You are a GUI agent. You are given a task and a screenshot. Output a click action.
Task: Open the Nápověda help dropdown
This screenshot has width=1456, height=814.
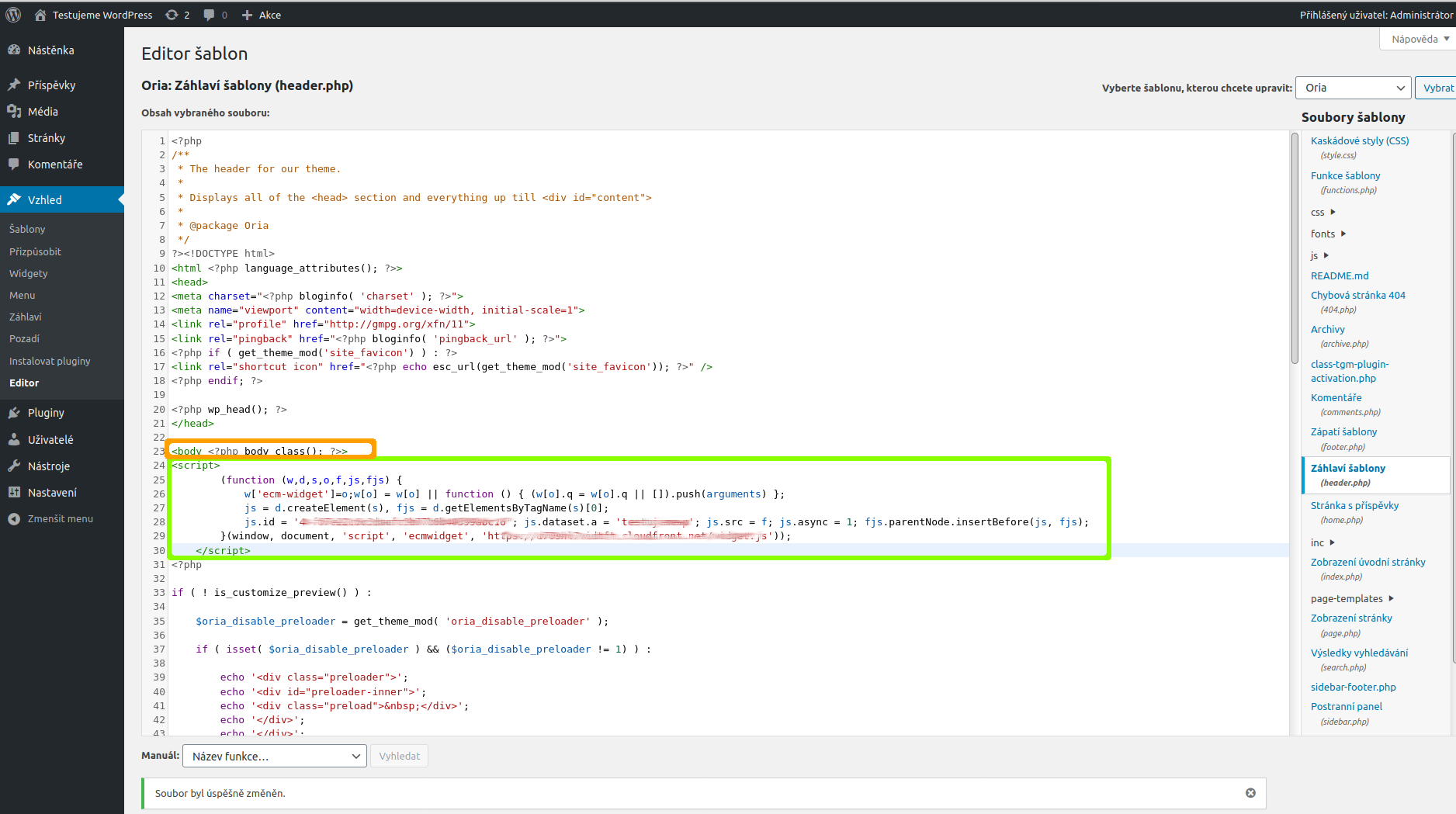1418,39
